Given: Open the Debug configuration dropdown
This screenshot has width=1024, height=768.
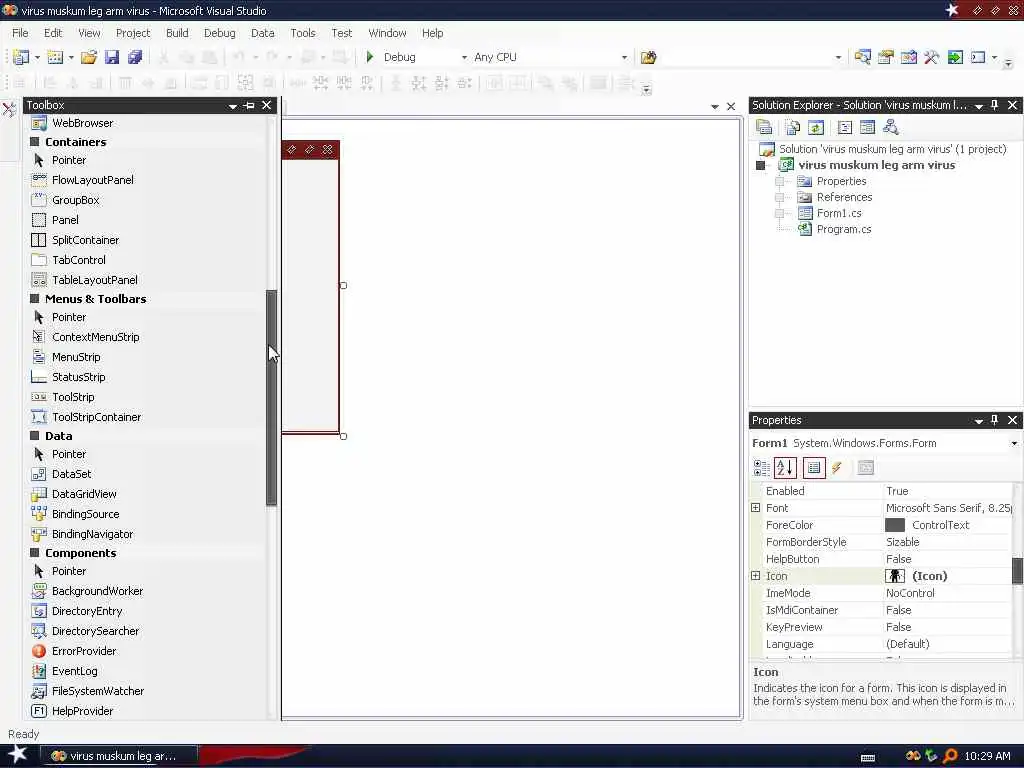Looking at the screenshot, I should 464,57.
